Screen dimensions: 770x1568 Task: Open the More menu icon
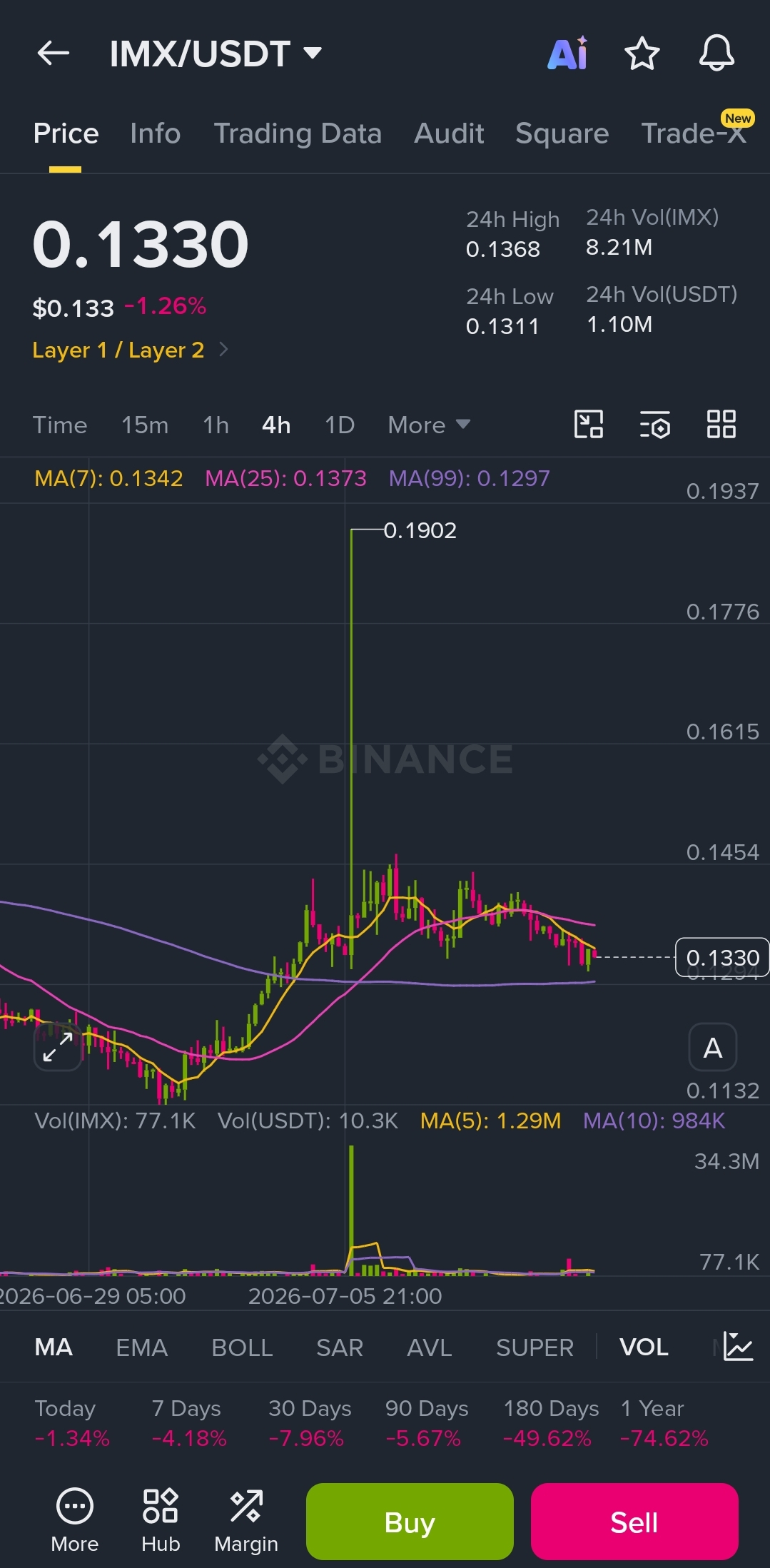click(75, 1521)
